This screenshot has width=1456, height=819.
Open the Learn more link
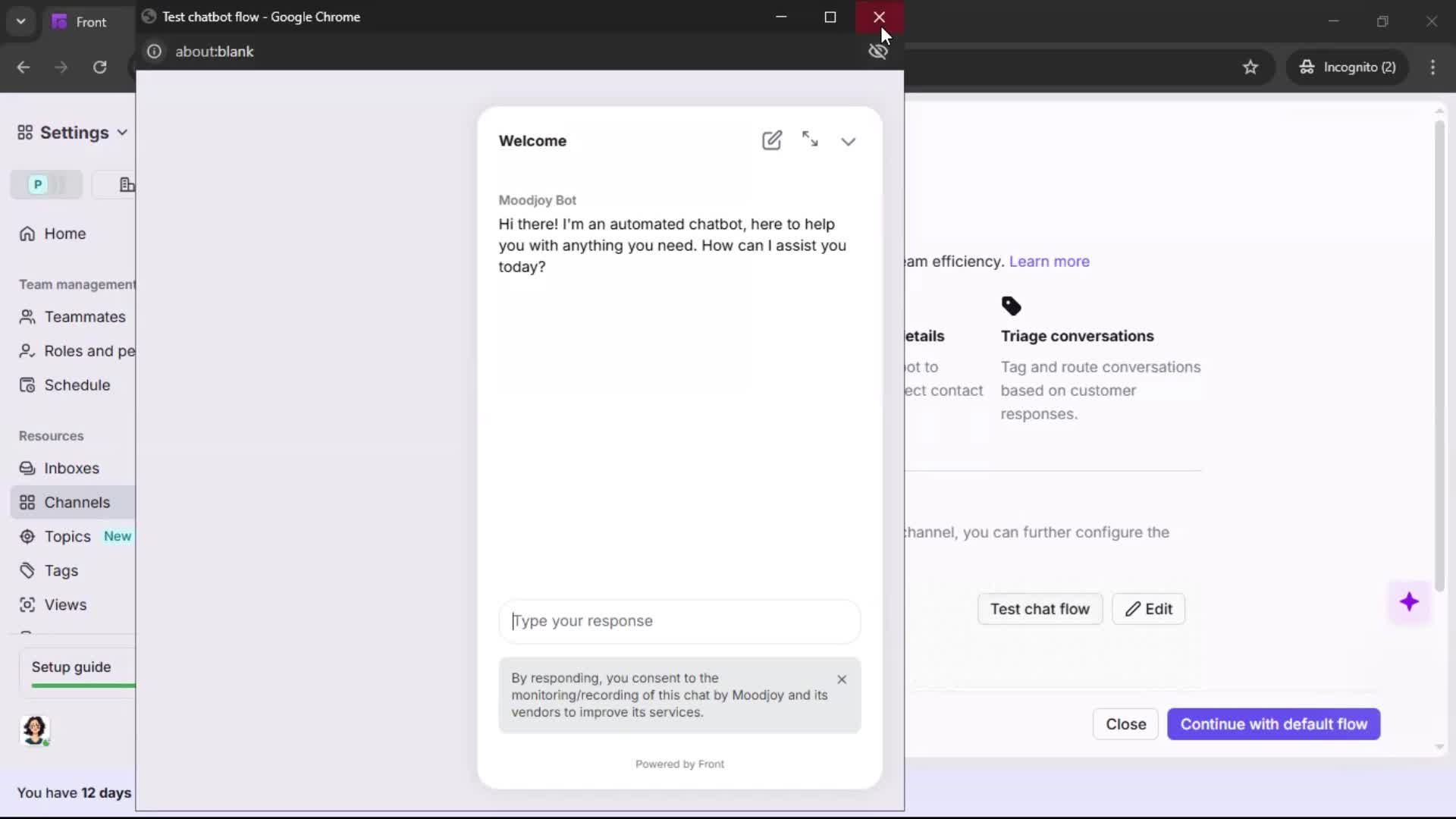pyautogui.click(x=1050, y=261)
